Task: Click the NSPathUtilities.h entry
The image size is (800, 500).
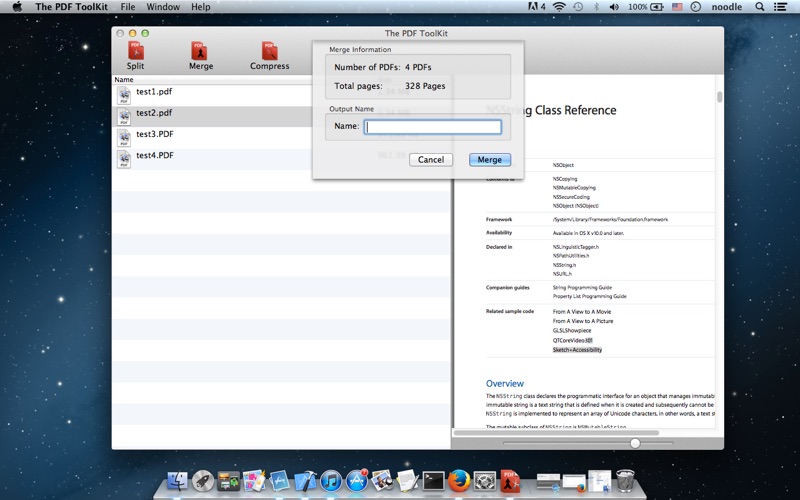Action: point(570,256)
